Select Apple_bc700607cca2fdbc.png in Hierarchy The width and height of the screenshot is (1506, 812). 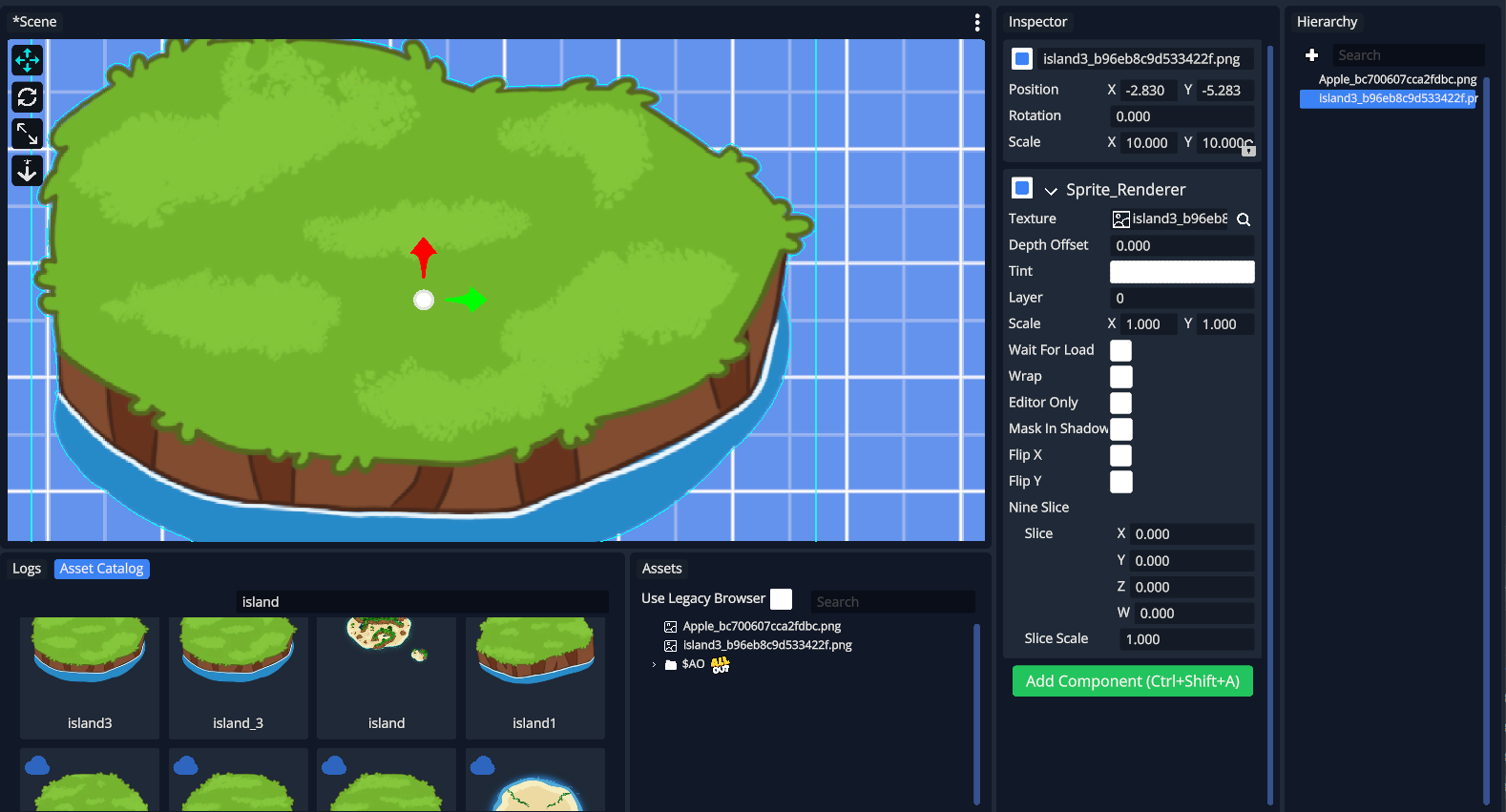coord(1397,79)
